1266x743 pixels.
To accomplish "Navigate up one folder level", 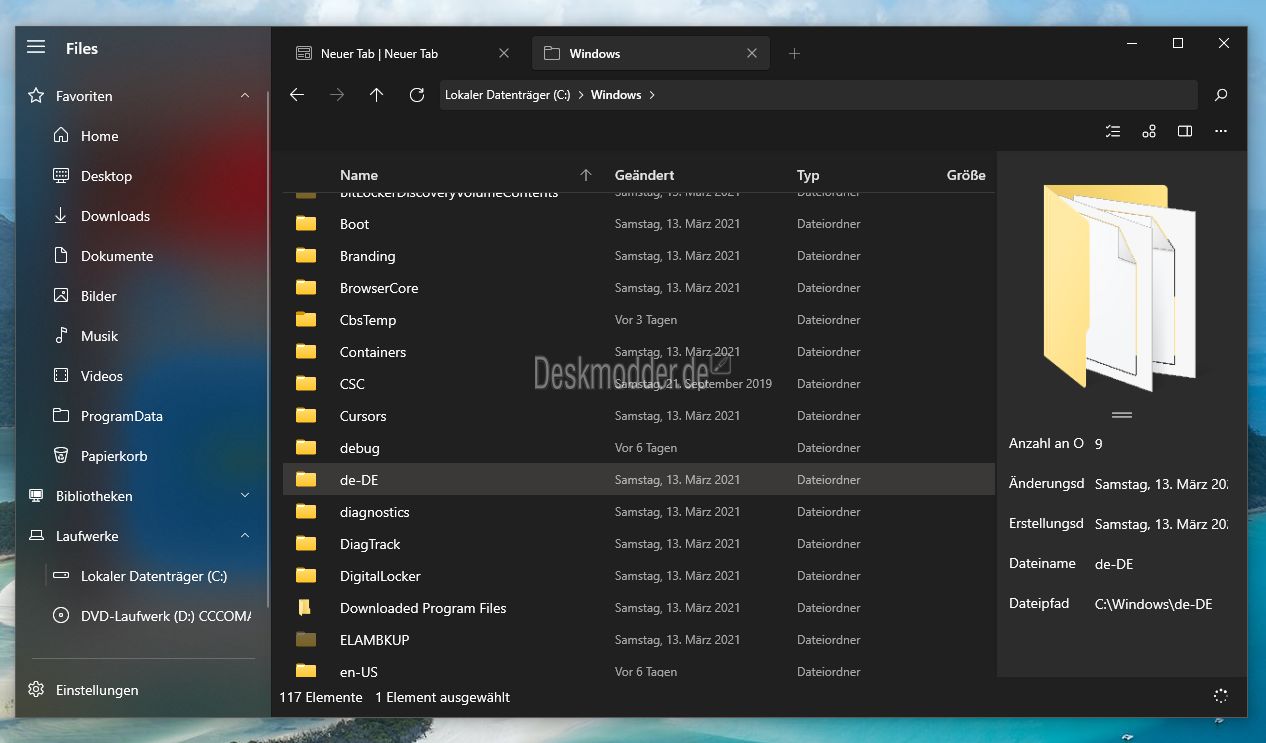I will click(x=376, y=95).
